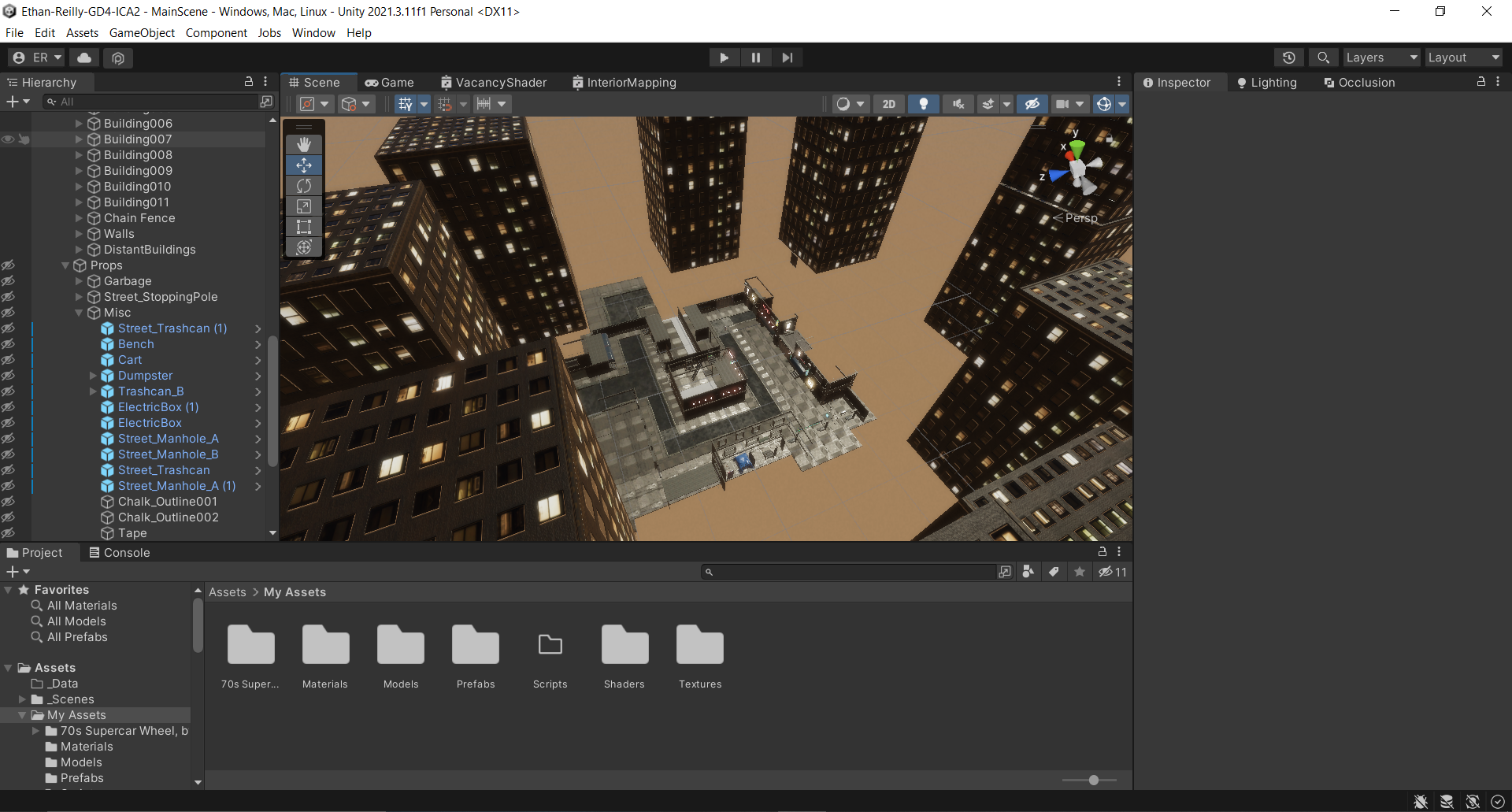Toggle 2D view mode
The height and width of the screenshot is (812, 1512).
coord(888,104)
